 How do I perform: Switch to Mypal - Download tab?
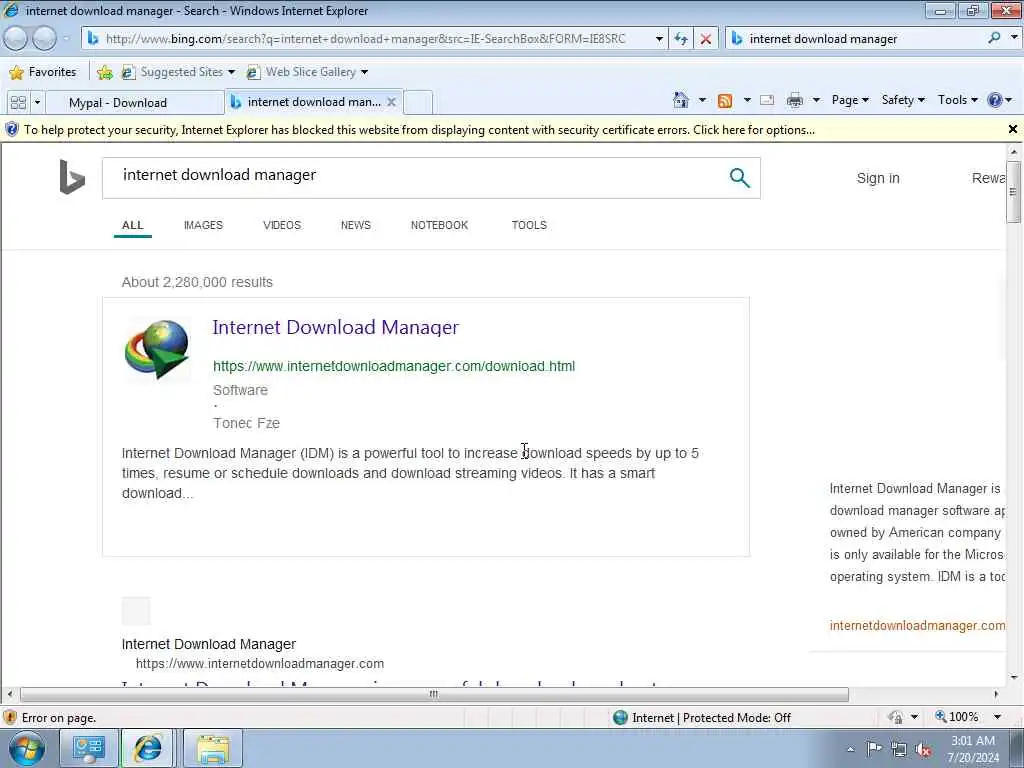(x=136, y=103)
